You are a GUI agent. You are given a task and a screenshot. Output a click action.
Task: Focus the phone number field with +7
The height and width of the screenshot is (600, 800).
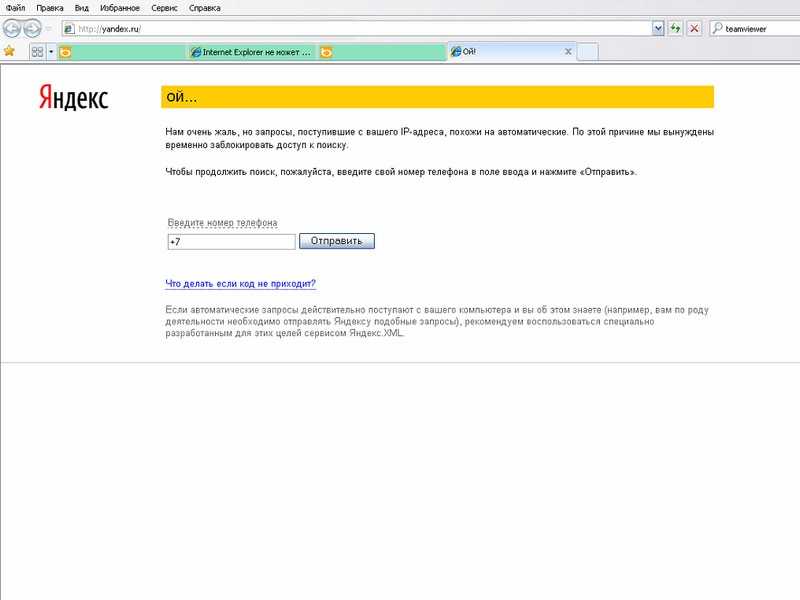[x=231, y=241]
